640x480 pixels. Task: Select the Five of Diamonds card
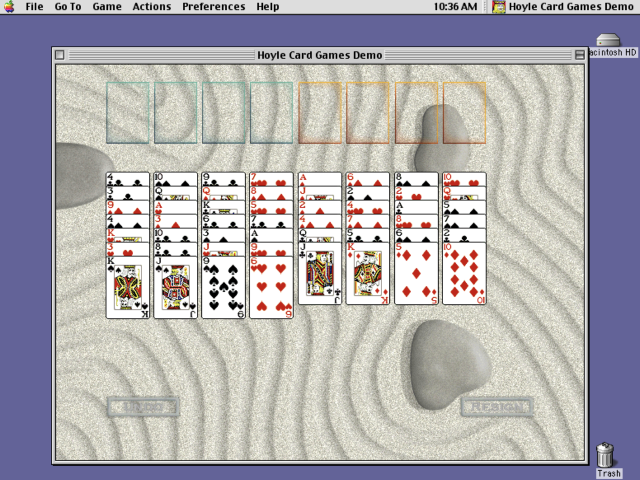416,273
